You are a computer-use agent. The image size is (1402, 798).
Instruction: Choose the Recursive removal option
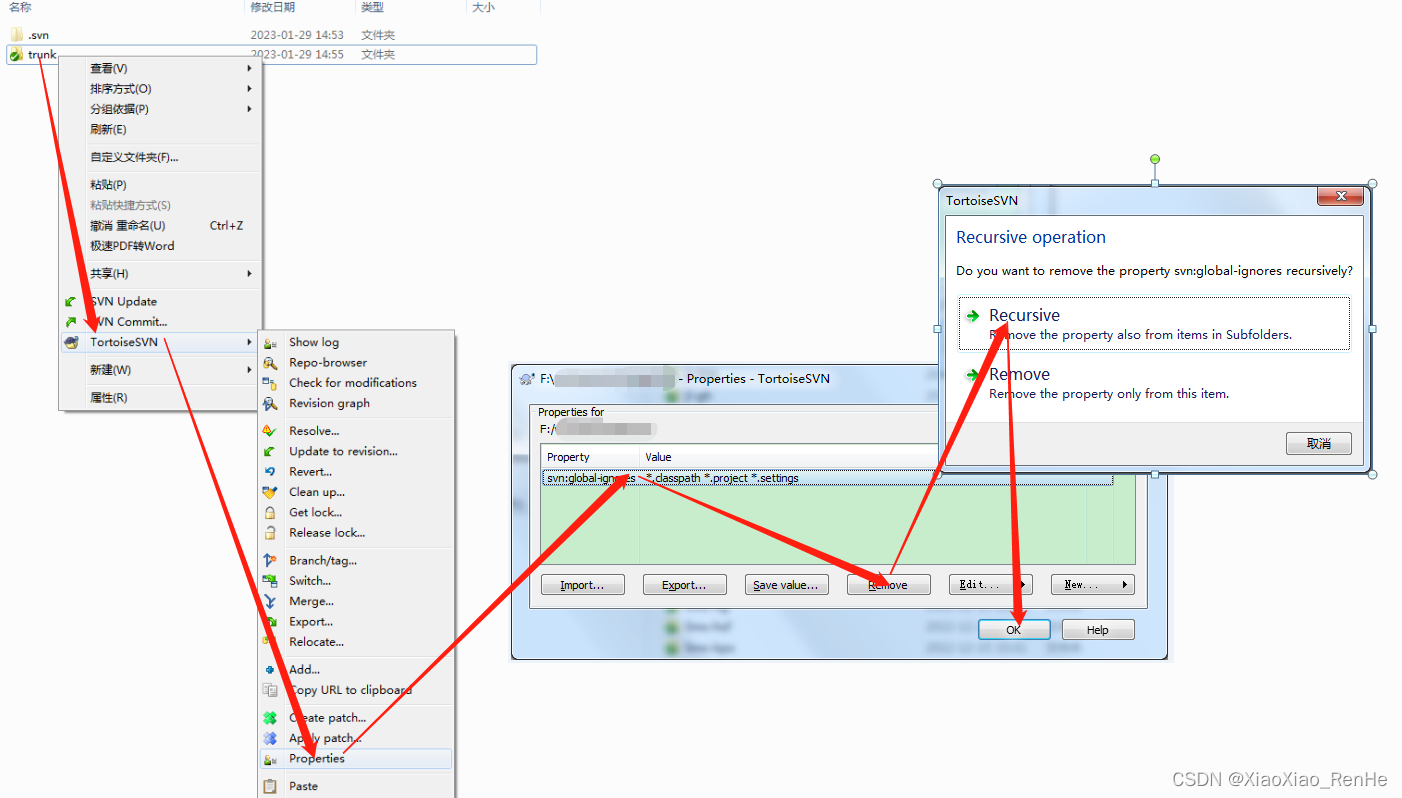click(1154, 324)
